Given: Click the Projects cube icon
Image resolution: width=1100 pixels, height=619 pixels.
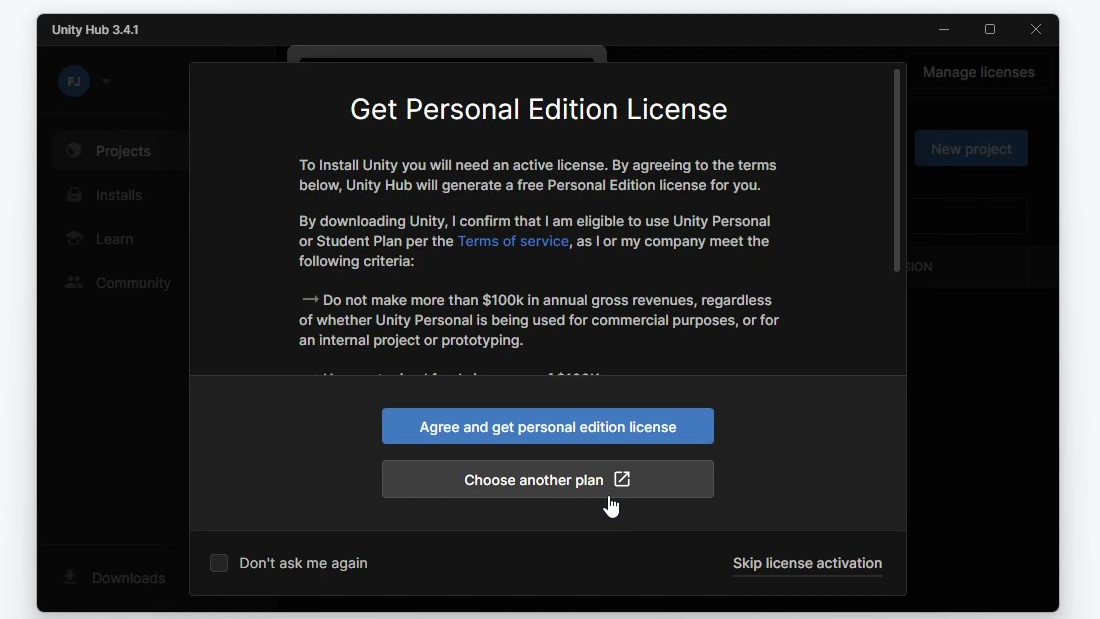Looking at the screenshot, I should coord(74,150).
